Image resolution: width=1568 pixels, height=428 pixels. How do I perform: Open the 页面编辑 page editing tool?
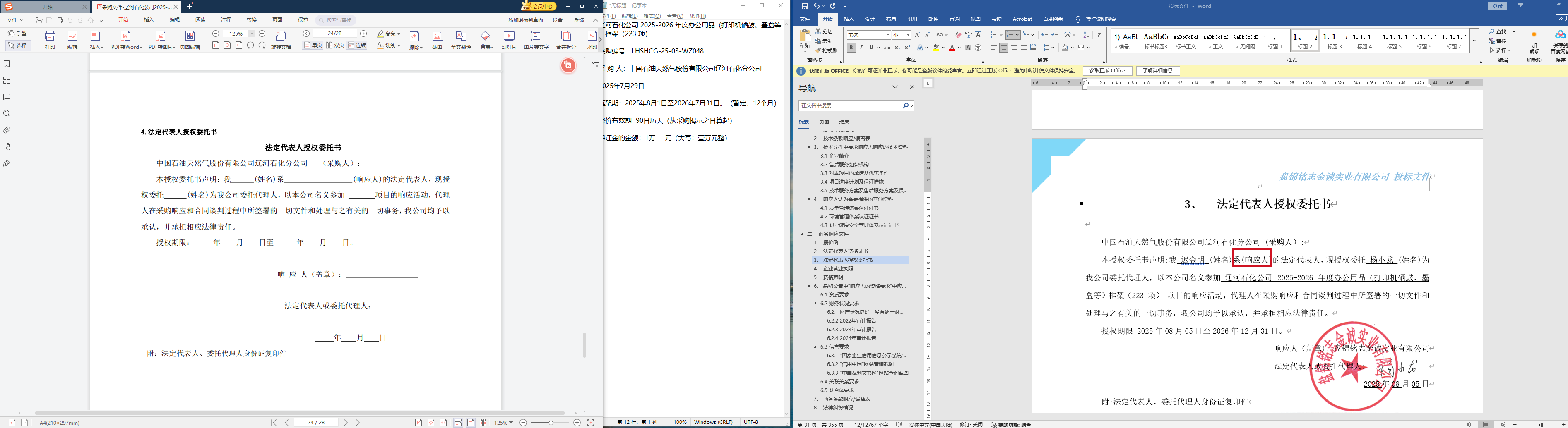pyautogui.click(x=190, y=40)
